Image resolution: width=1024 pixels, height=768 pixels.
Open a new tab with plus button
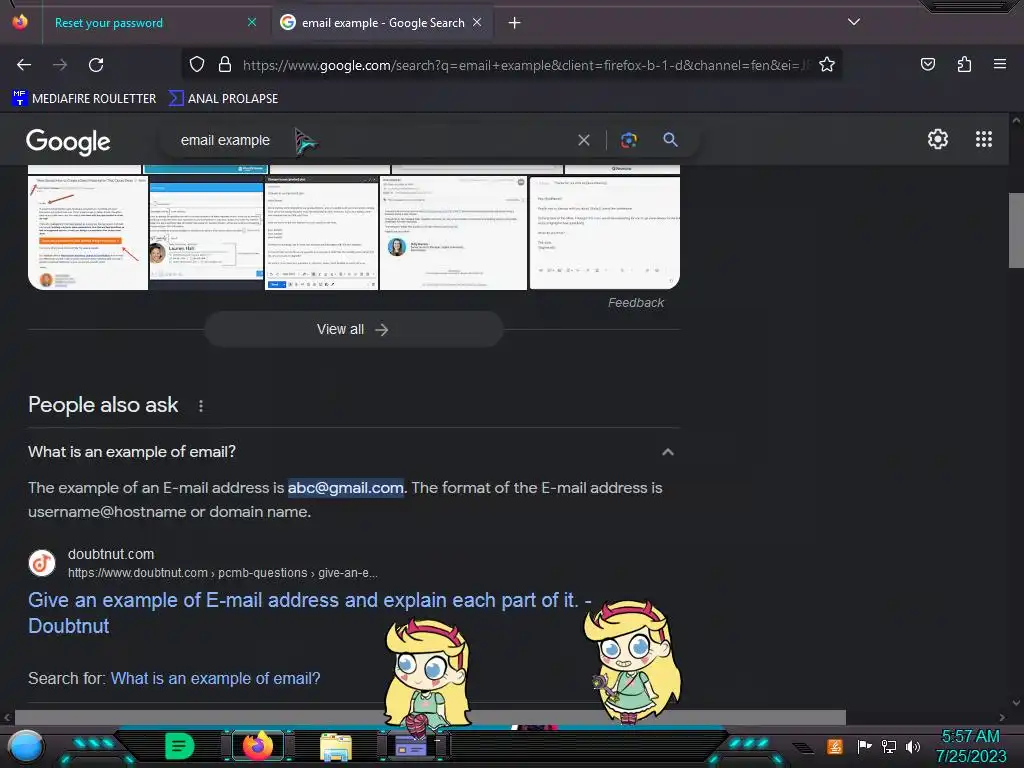coord(515,23)
